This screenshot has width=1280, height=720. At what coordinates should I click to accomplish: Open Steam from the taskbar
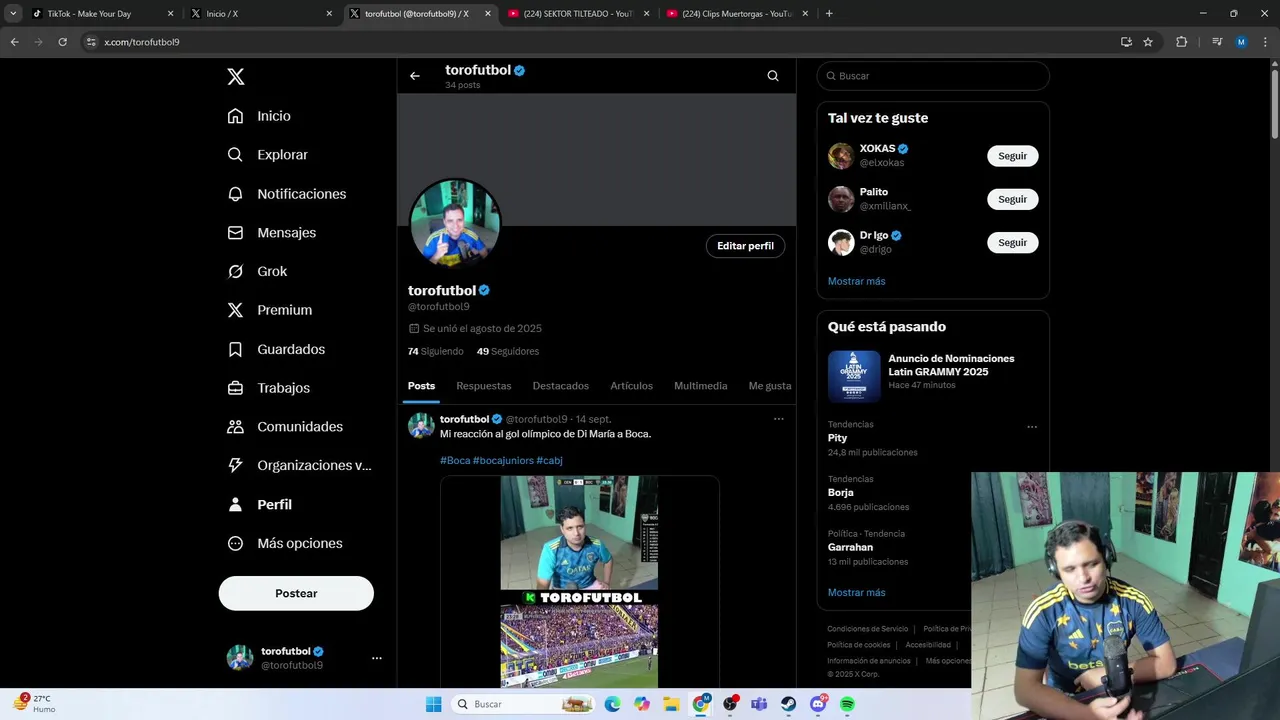tap(789, 704)
